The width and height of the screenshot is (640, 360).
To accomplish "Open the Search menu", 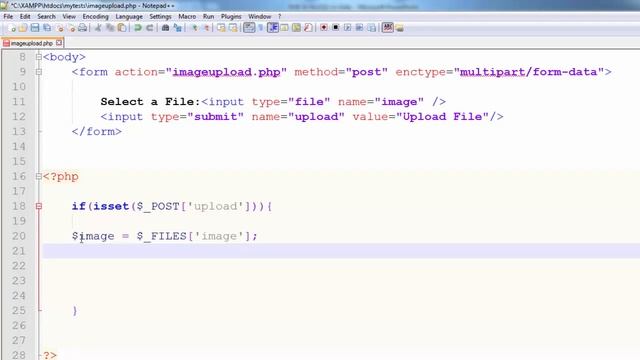I will [46, 17].
